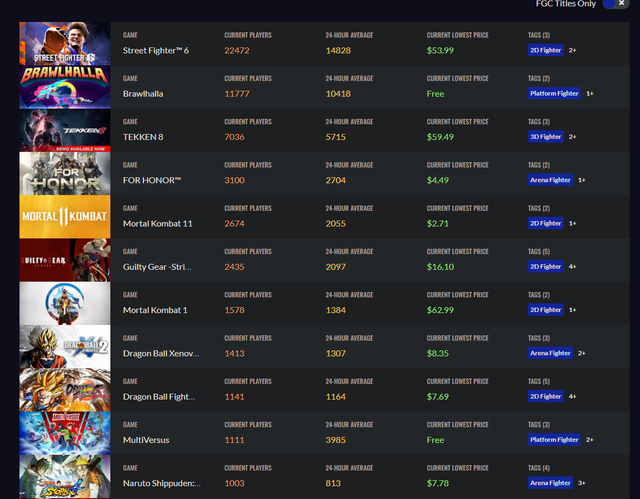640x499 pixels.
Task: Click the Dragon Ball Fight... game title
Action: pos(159,397)
